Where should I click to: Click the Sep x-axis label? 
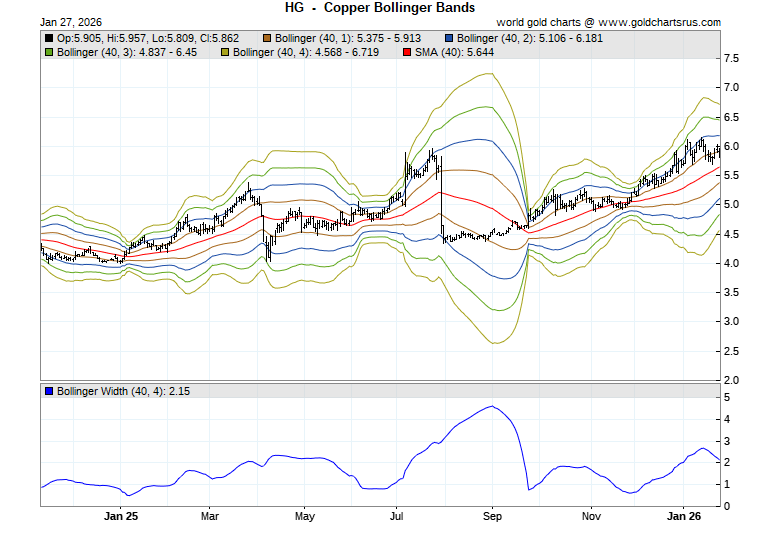(492, 517)
